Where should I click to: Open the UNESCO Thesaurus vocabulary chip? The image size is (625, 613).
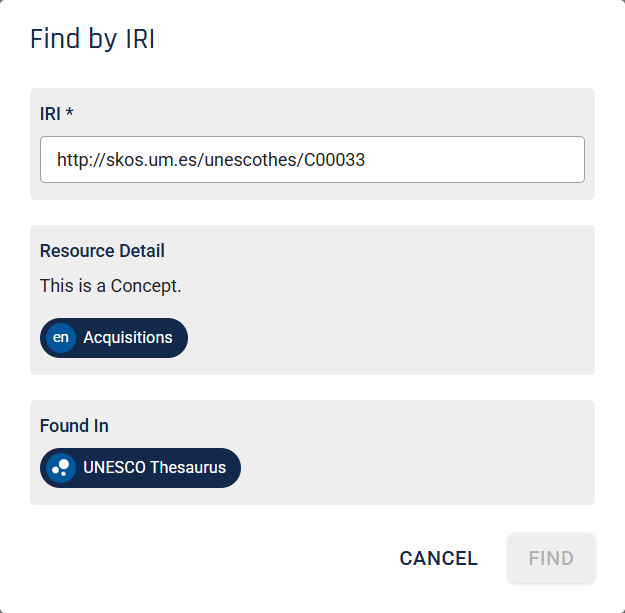140,468
